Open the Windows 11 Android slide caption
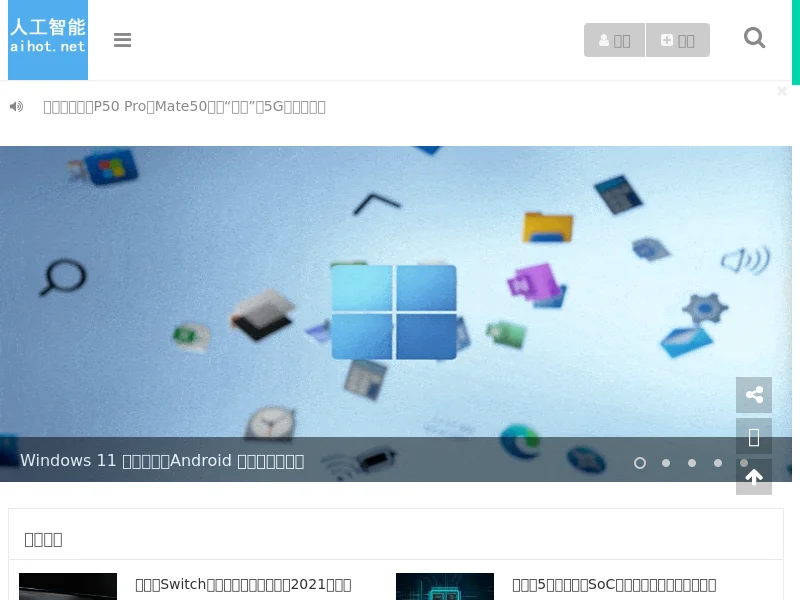 click(162, 461)
